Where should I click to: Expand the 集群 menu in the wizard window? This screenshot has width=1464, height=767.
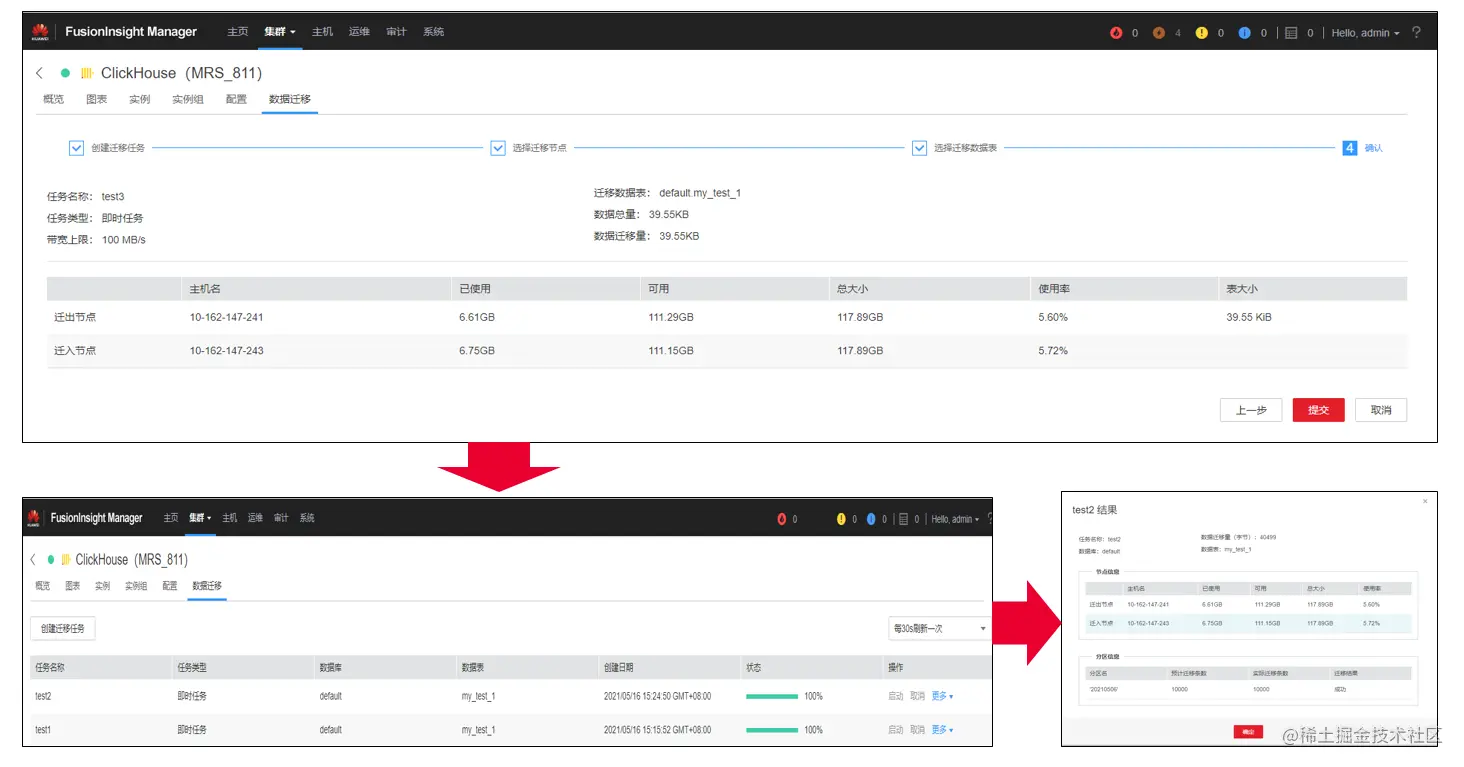tap(280, 32)
